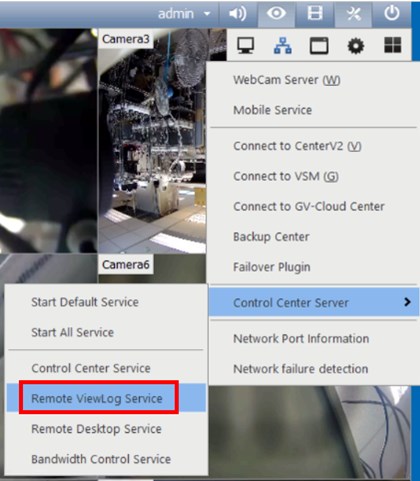Open the gear configure icon
Image resolution: width=420 pixels, height=481 pixels.
356,46
